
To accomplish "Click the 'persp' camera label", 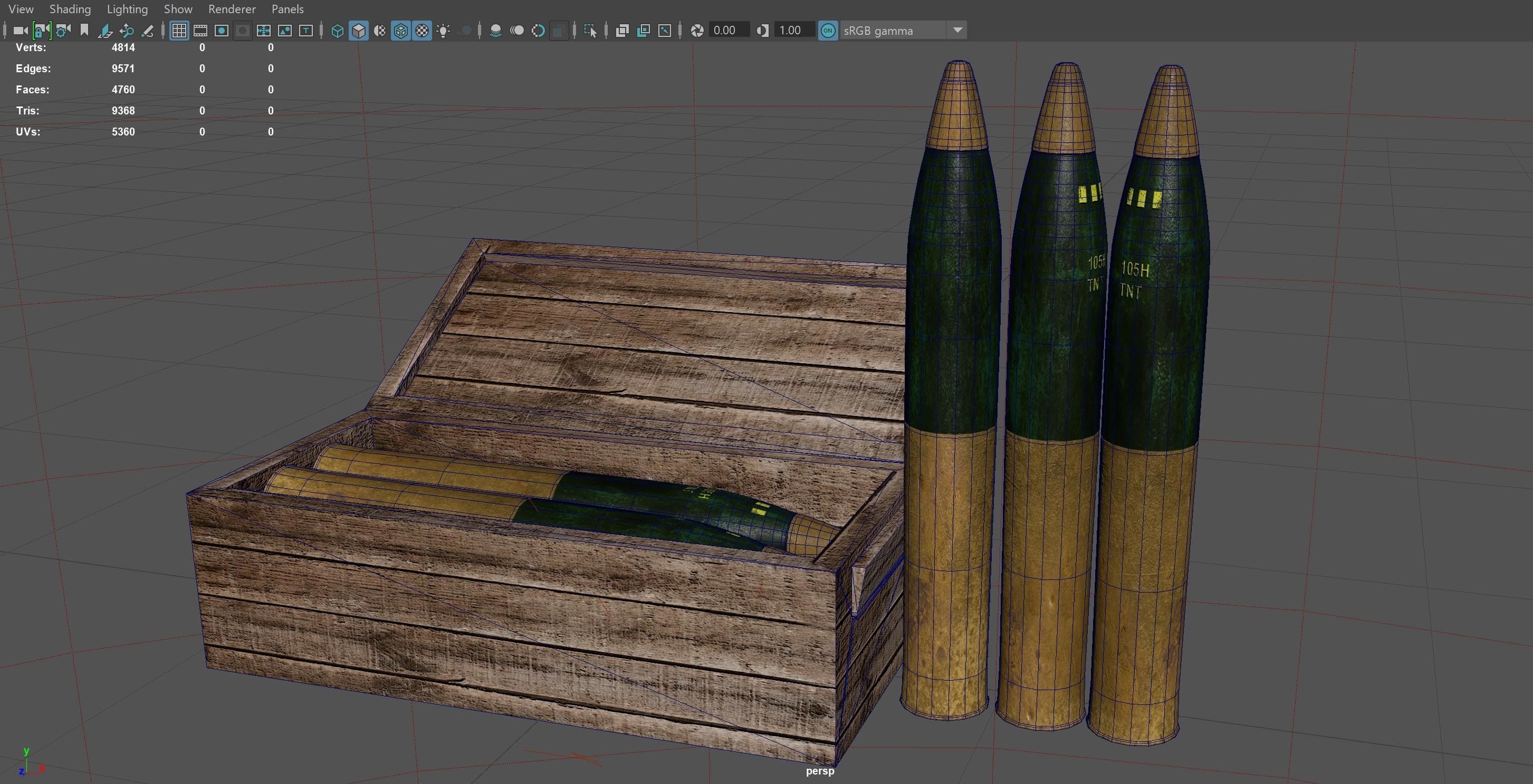I will [x=820, y=771].
